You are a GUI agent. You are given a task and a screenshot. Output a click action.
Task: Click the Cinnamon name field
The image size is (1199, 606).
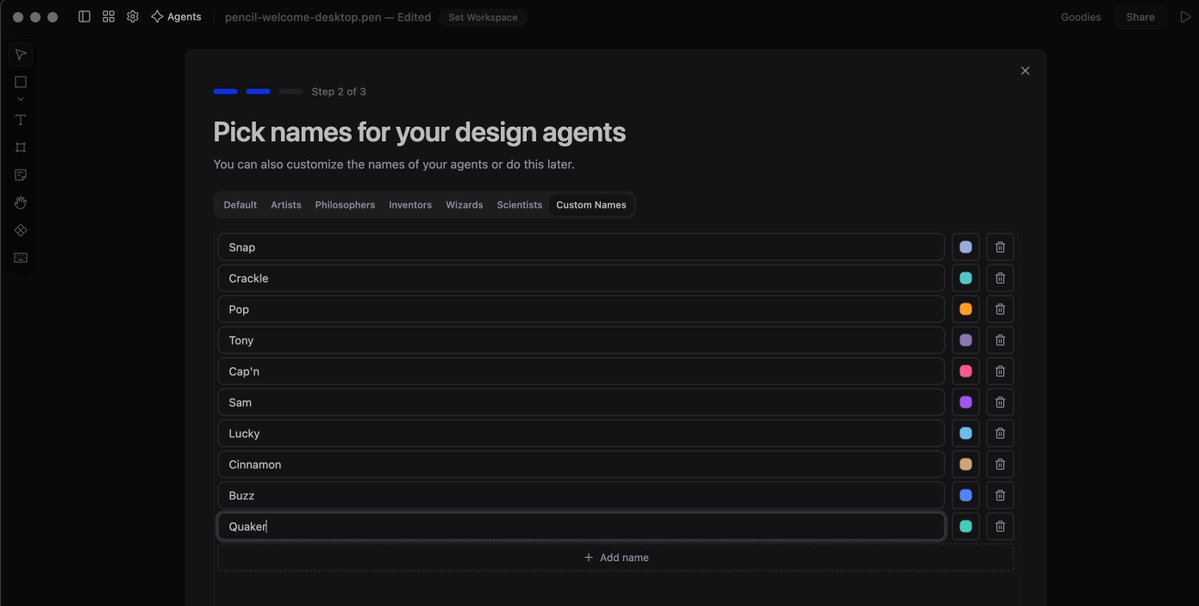pyautogui.click(x=581, y=465)
